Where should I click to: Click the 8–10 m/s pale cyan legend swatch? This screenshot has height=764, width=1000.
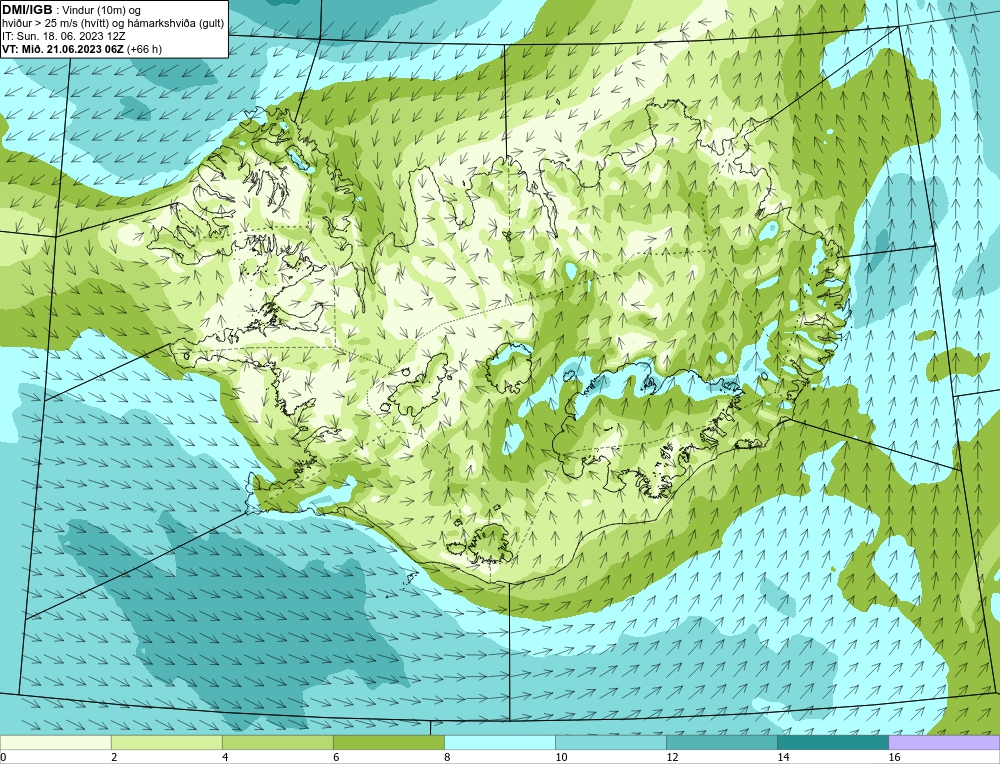[x=499, y=743]
